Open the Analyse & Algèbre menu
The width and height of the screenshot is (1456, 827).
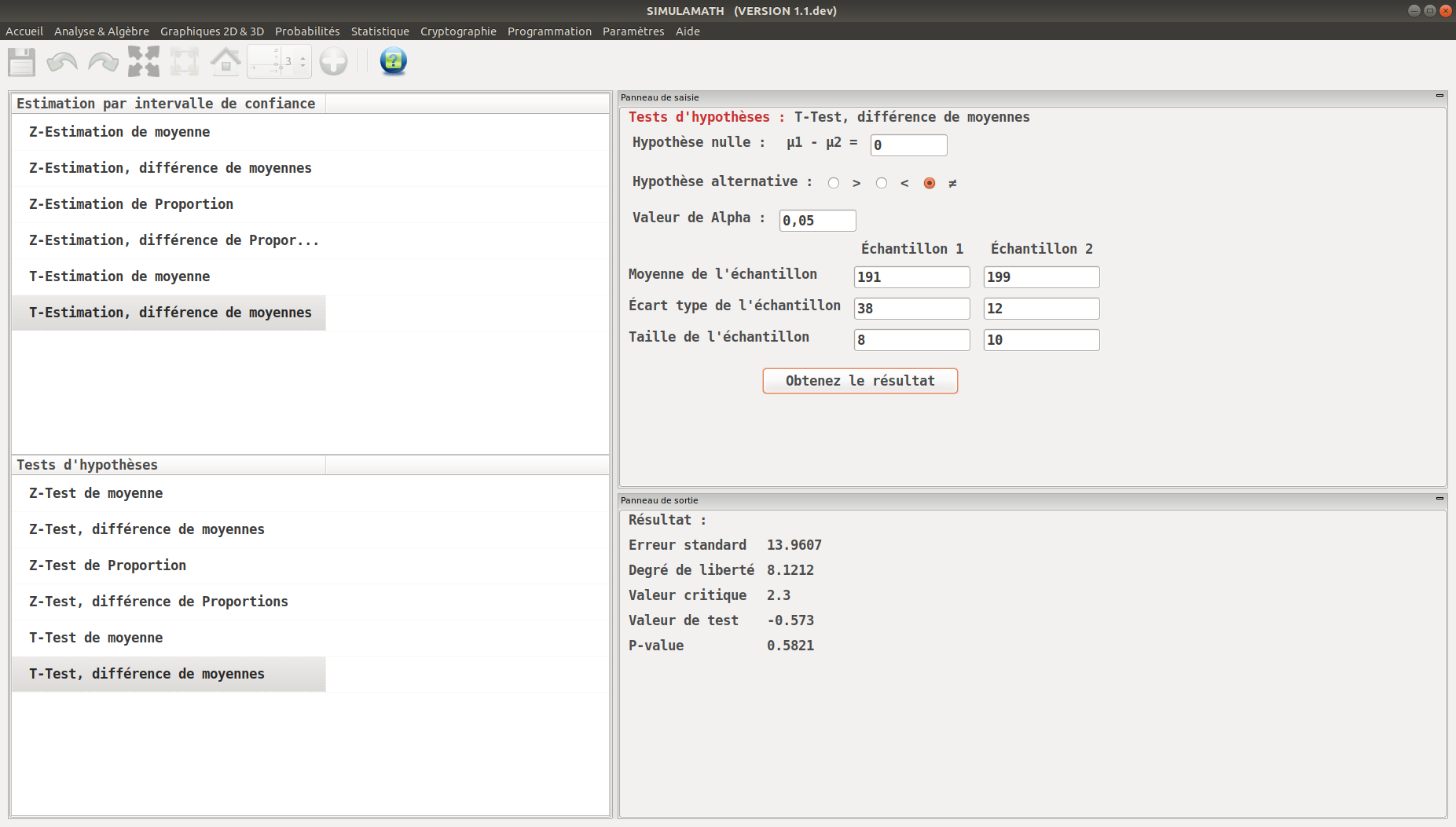click(x=101, y=31)
